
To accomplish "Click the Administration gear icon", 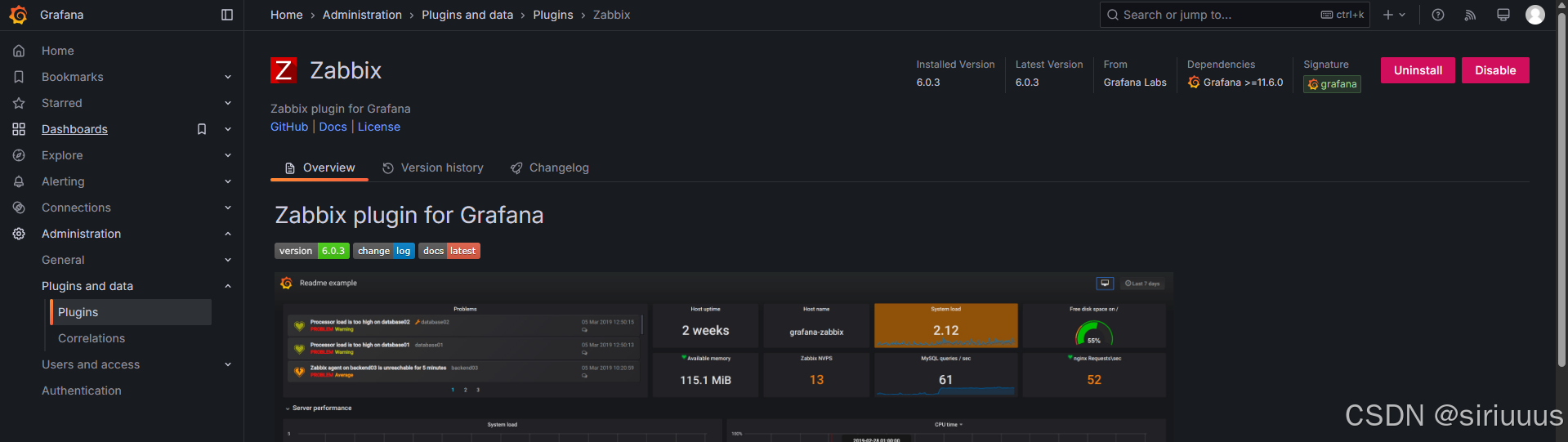I will click(x=19, y=234).
